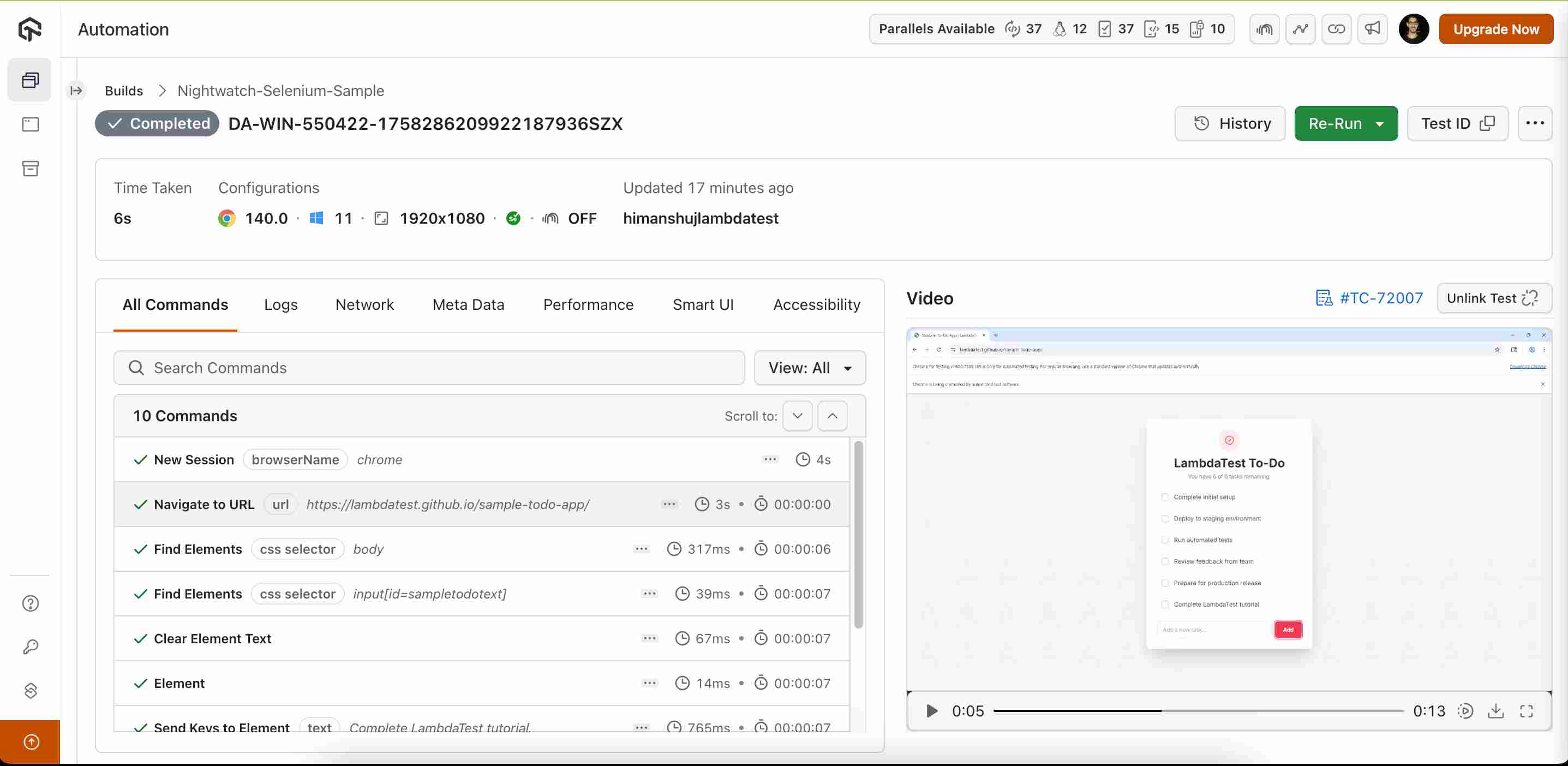Screen dimensions: 1568x766
Task: Enter video fullscreen mode
Action: click(1526, 710)
